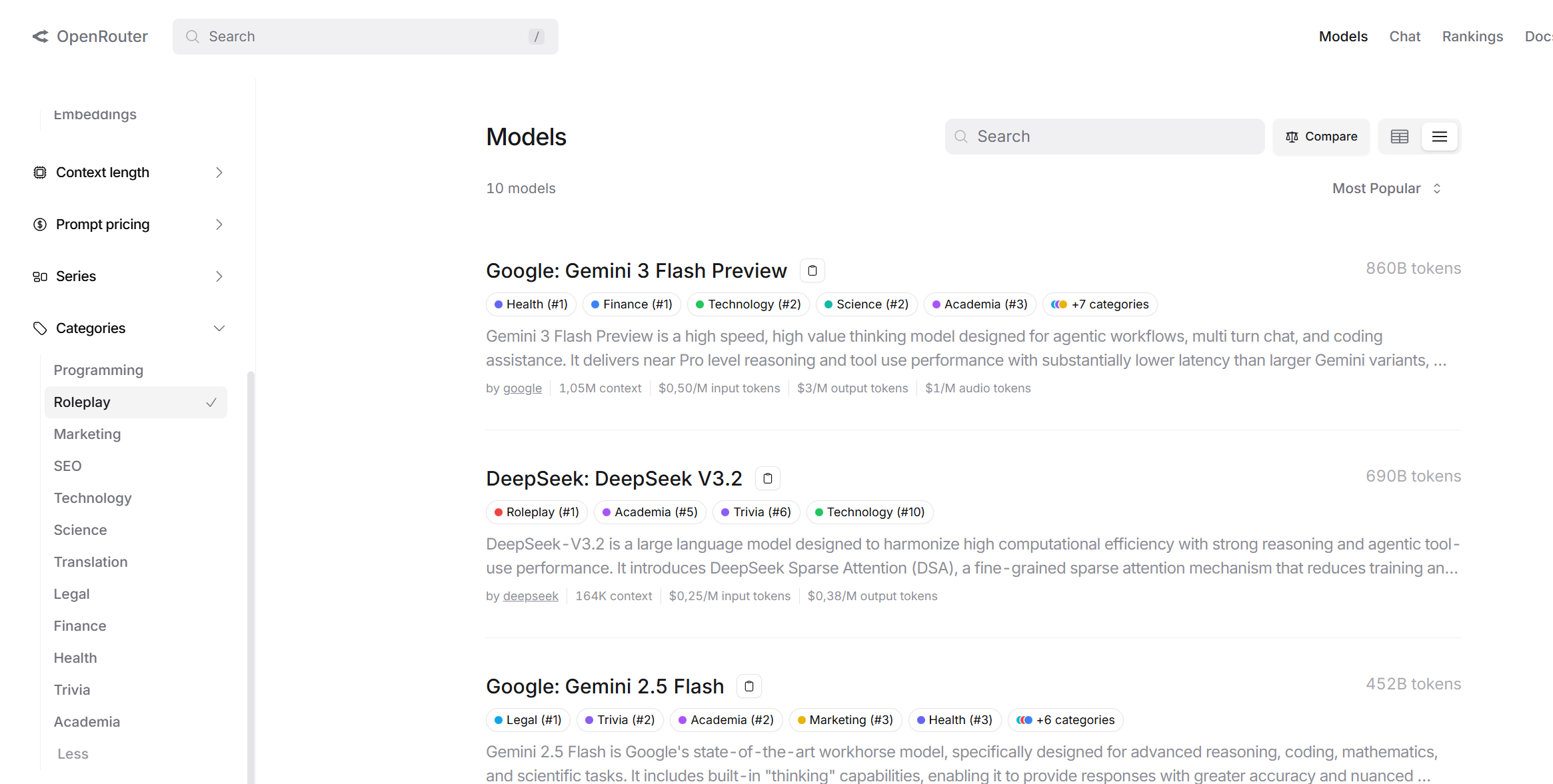
Task: Select the Health category in sidebar
Action: pyautogui.click(x=75, y=658)
